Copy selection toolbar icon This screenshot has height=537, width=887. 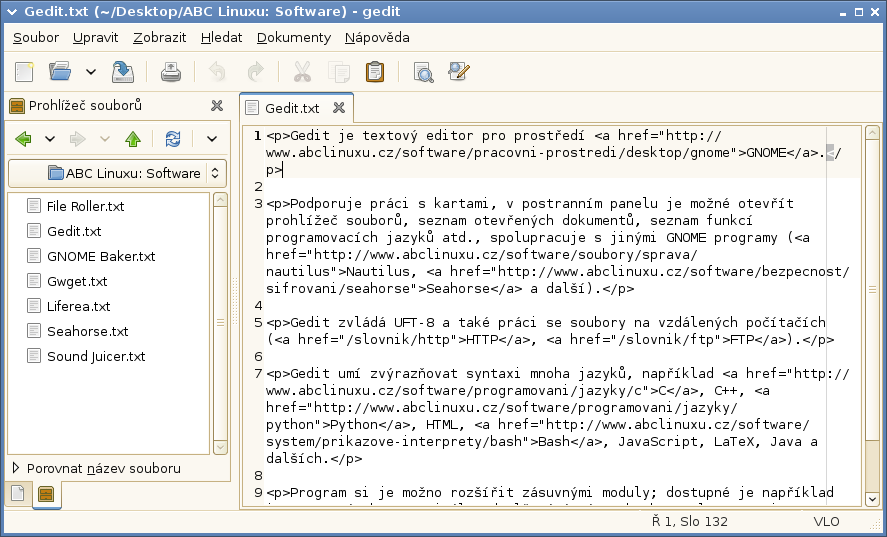tap(339, 72)
